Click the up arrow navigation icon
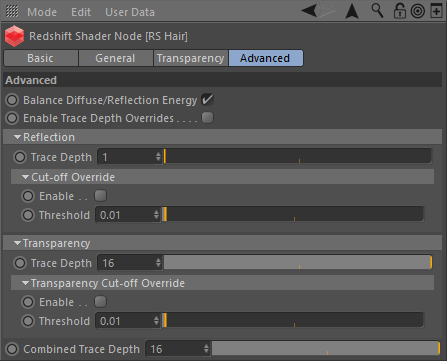The height and width of the screenshot is (361, 447). (x=352, y=11)
